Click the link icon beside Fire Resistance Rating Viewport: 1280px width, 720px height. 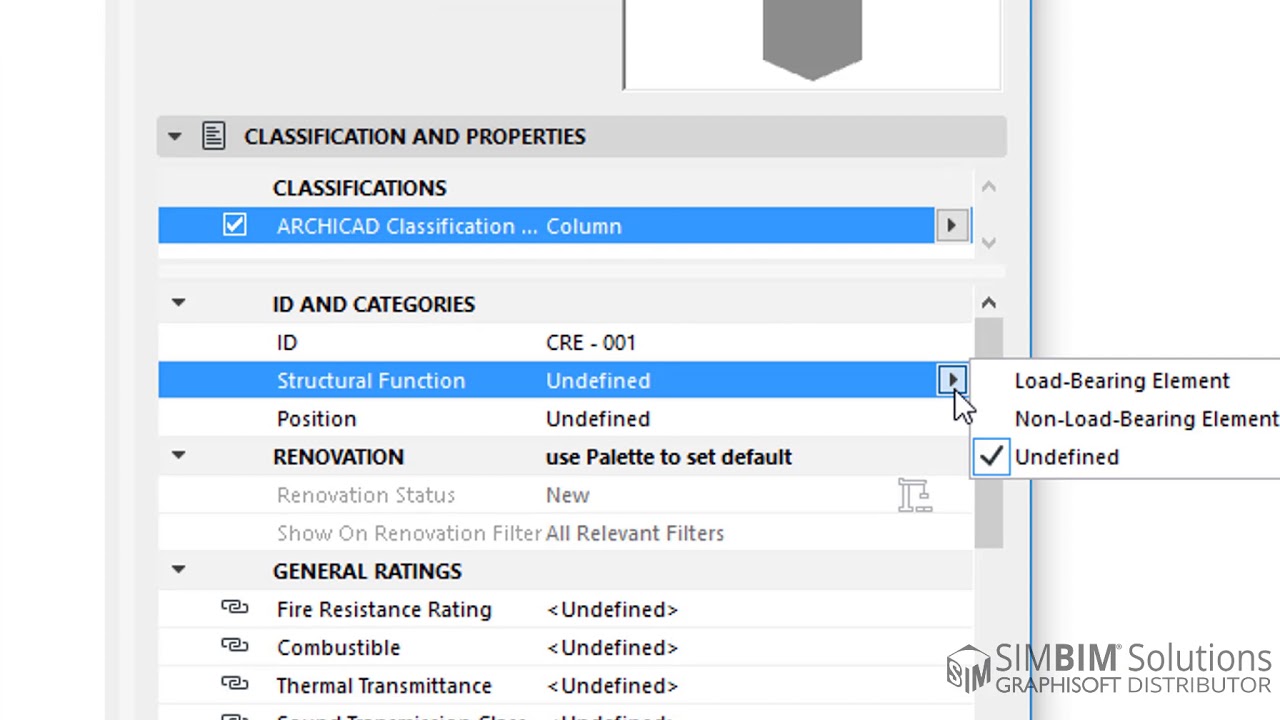click(x=234, y=608)
